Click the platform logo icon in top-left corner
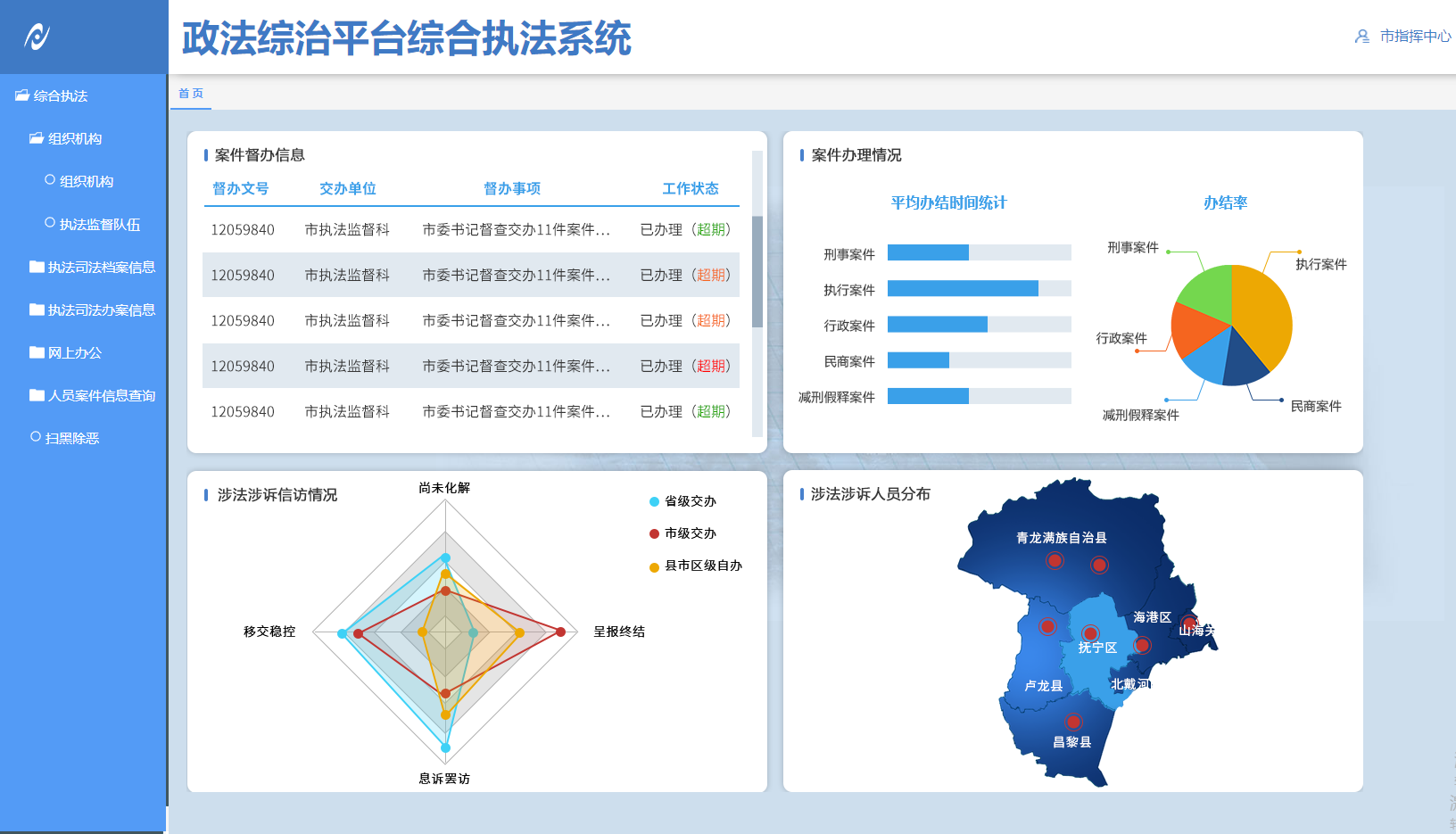This screenshot has height=834, width=1456. coord(36,36)
